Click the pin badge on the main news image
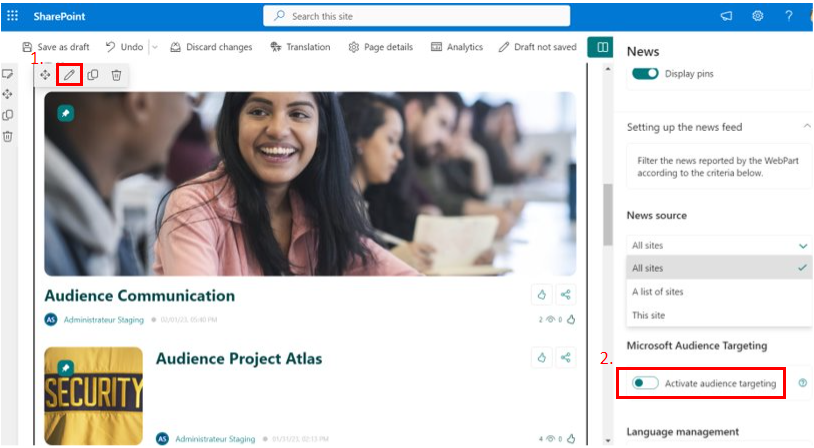Image resolution: width=814 pixels, height=448 pixels. (x=65, y=113)
